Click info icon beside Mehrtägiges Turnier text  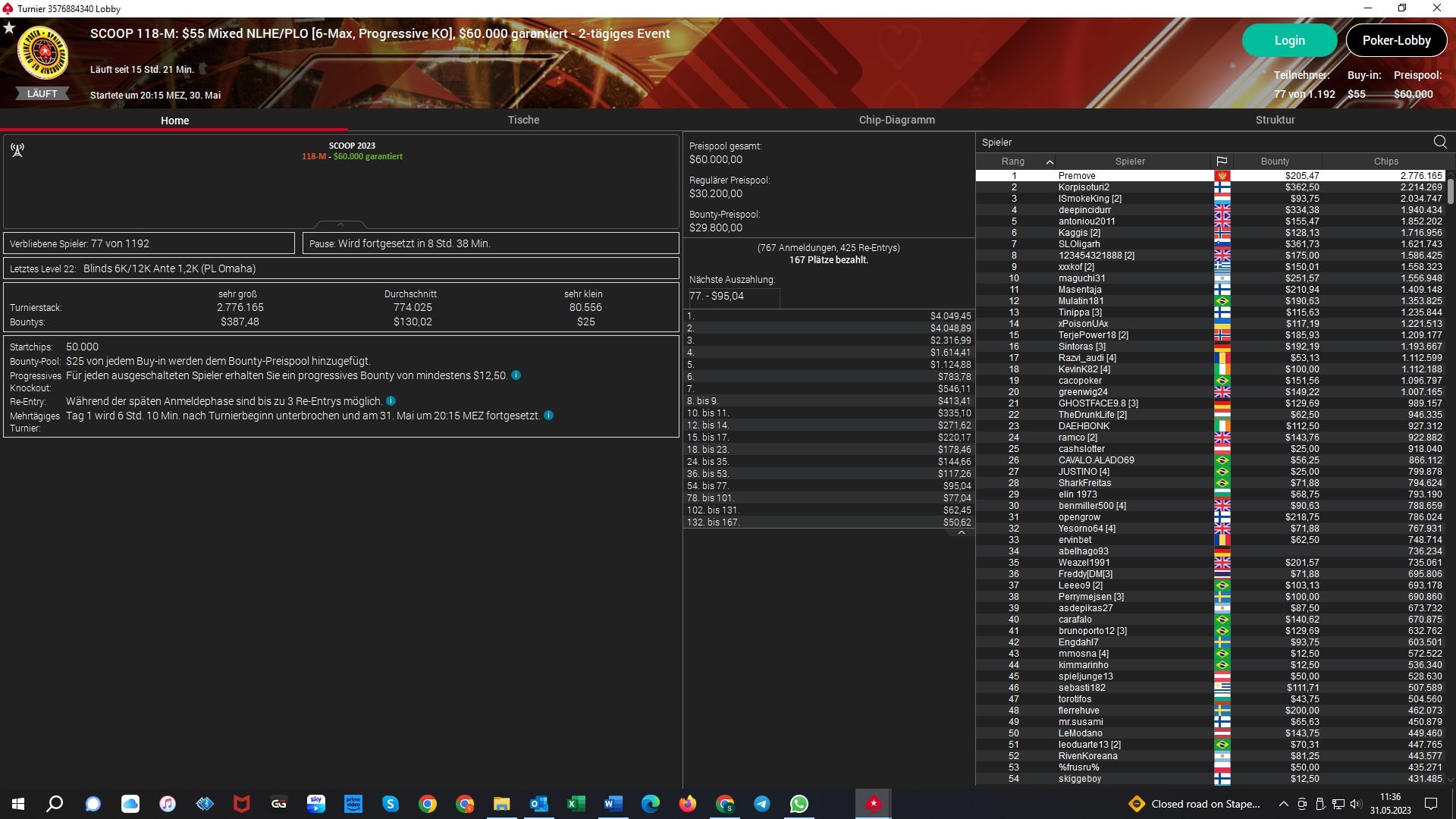pyautogui.click(x=548, y=416)
